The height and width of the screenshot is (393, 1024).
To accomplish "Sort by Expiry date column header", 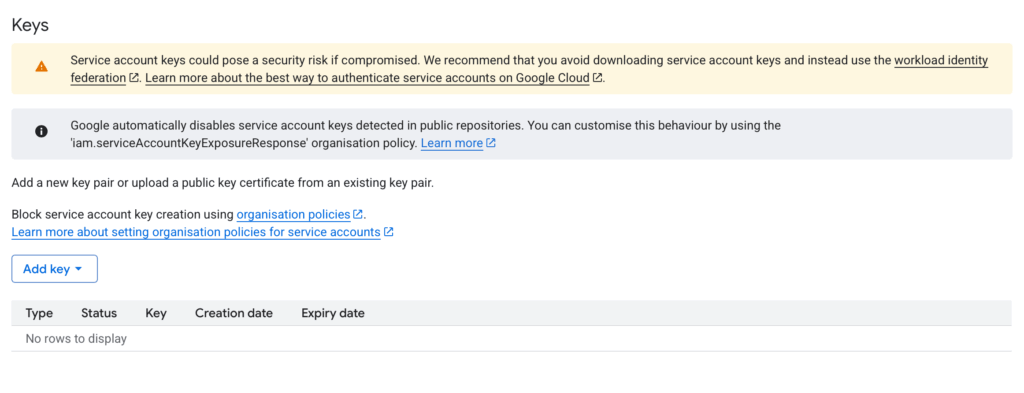I will tap(333, 313).
